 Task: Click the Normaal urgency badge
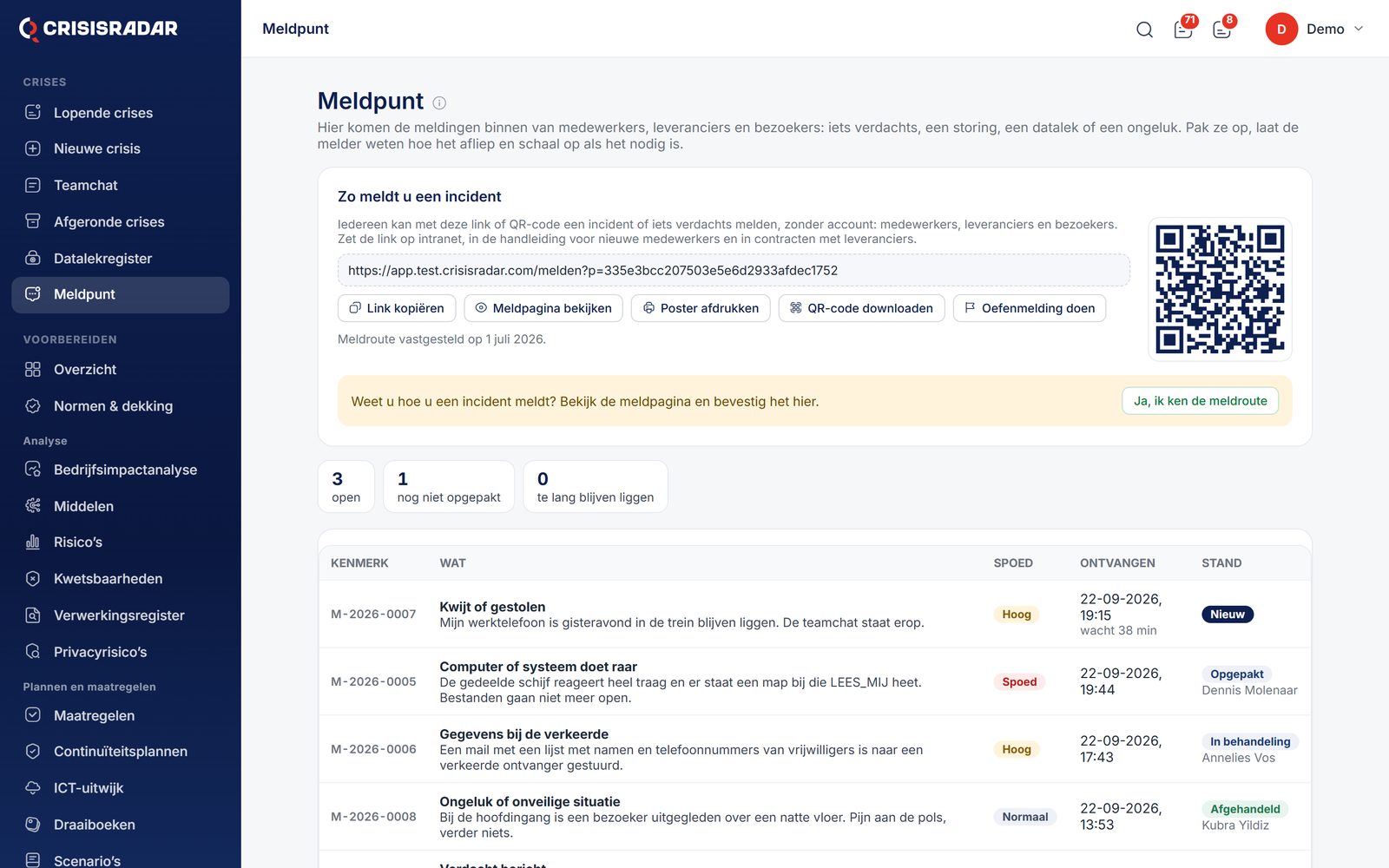tap(1025, 818)
